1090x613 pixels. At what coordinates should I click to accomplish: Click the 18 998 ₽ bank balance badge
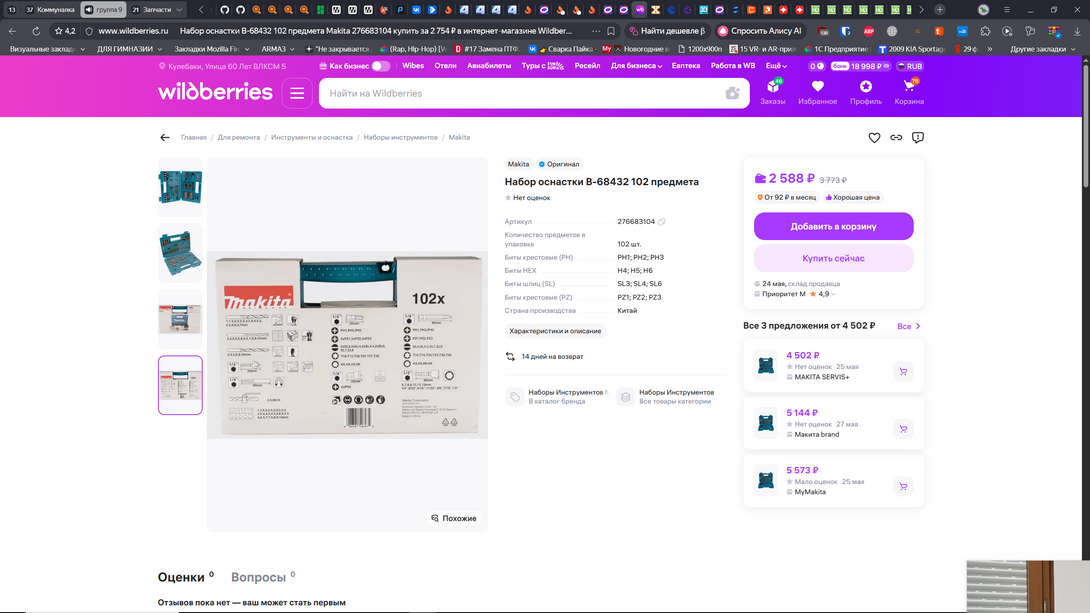point(861,66)
